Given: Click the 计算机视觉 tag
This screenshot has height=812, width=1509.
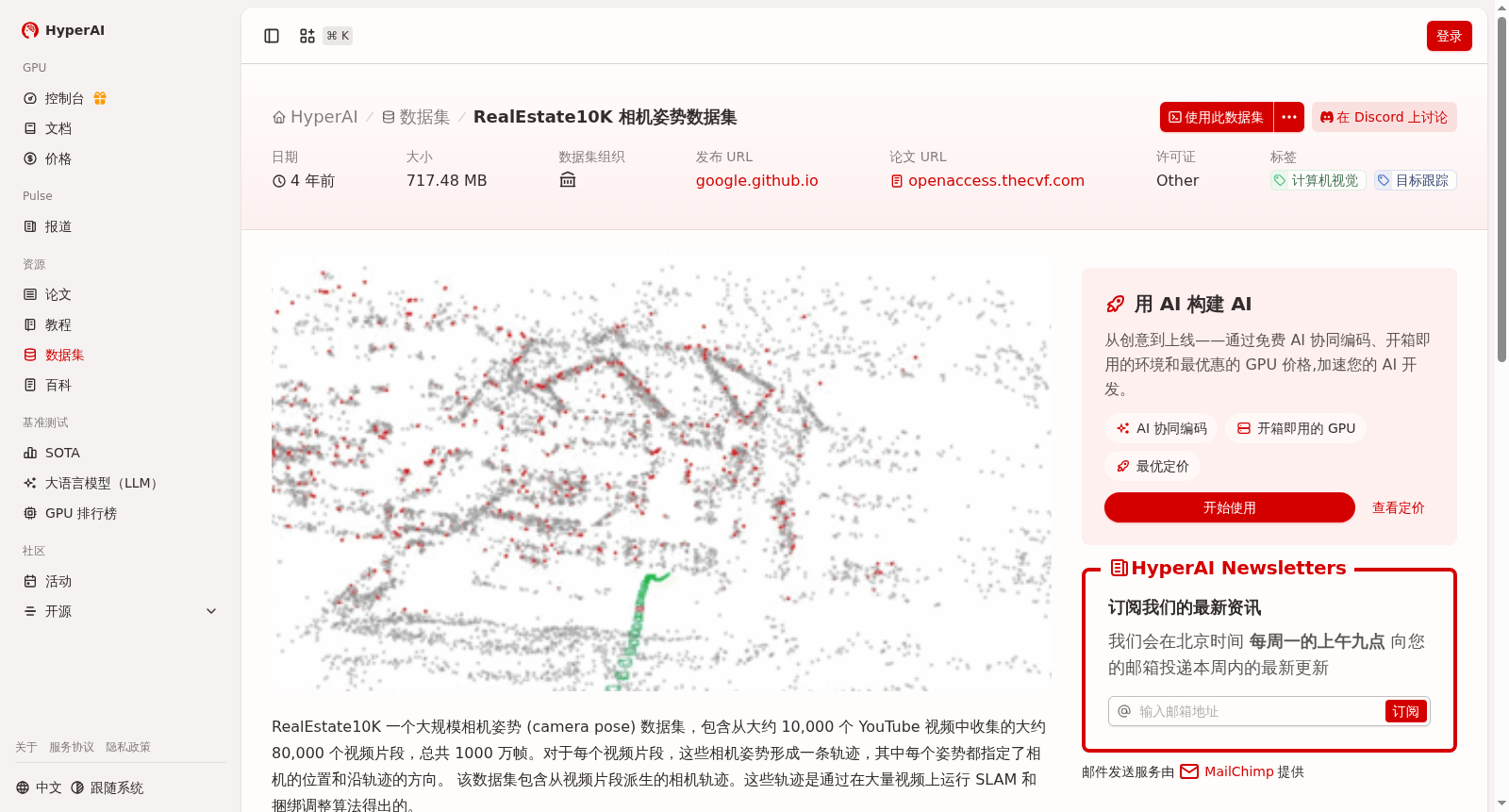Looking at the screenshot, I should pos(1318,180).
